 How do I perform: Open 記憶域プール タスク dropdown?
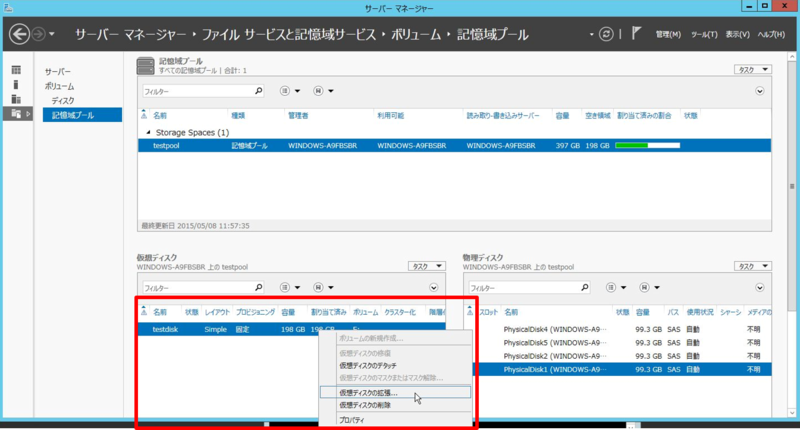[x=753, y=70]
